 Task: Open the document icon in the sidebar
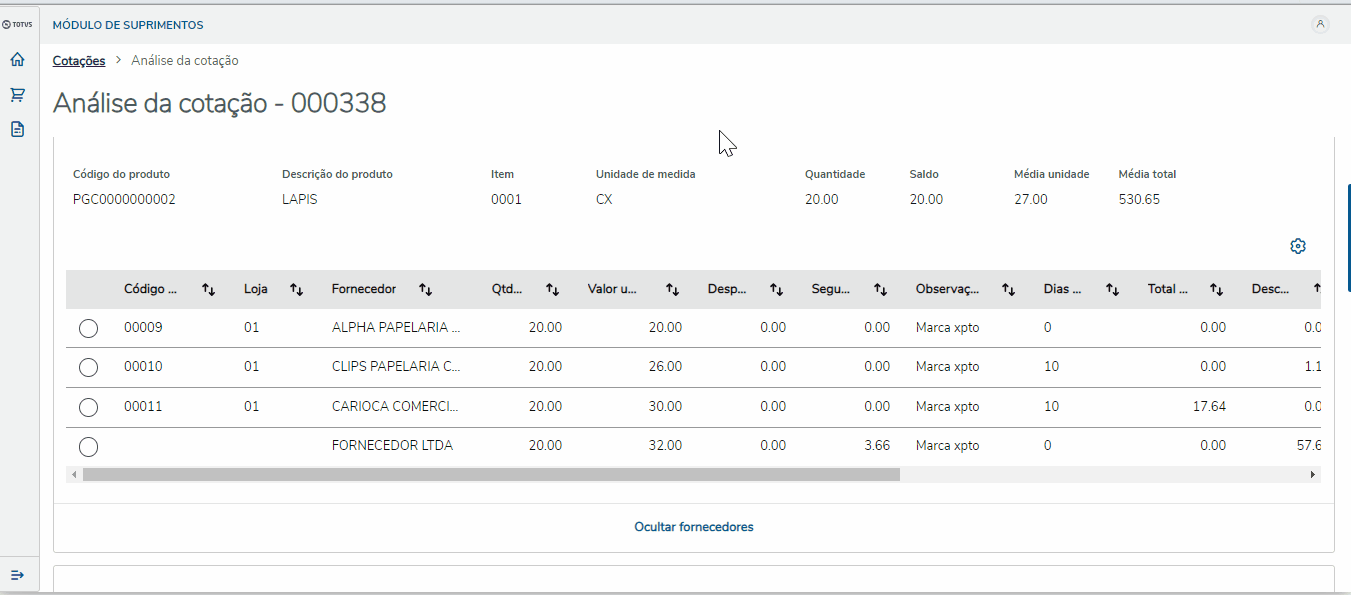[x=17, y=129]
